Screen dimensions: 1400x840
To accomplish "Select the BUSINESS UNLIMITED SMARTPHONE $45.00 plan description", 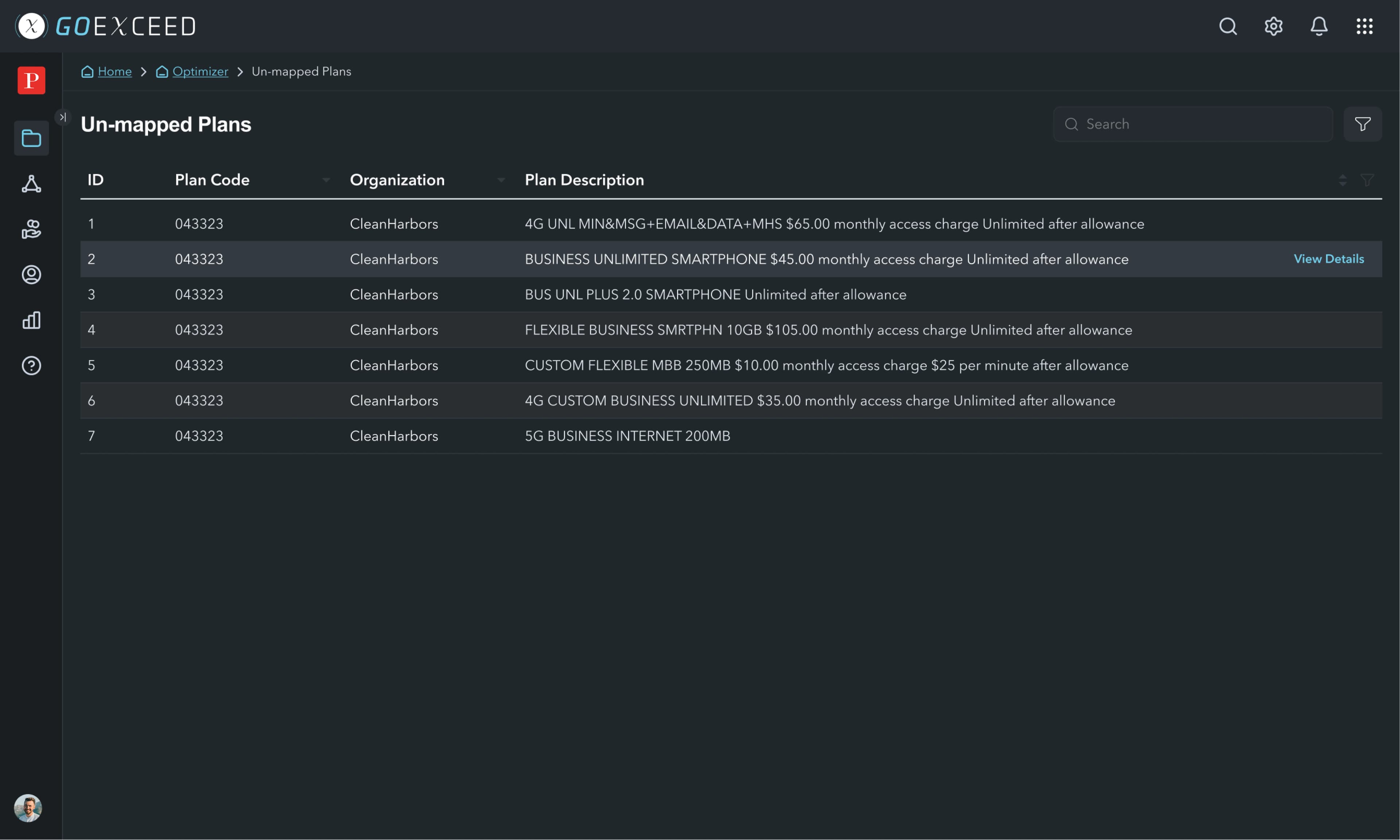I will [x=827, y=259].
